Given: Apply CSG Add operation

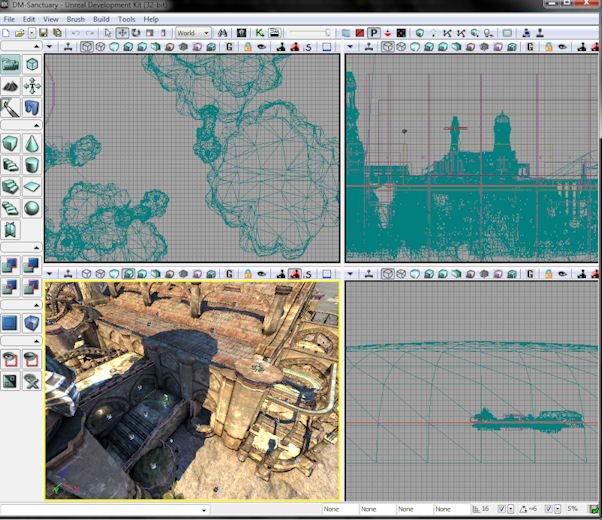Looking at the screenshot, I should pos(10,265).
